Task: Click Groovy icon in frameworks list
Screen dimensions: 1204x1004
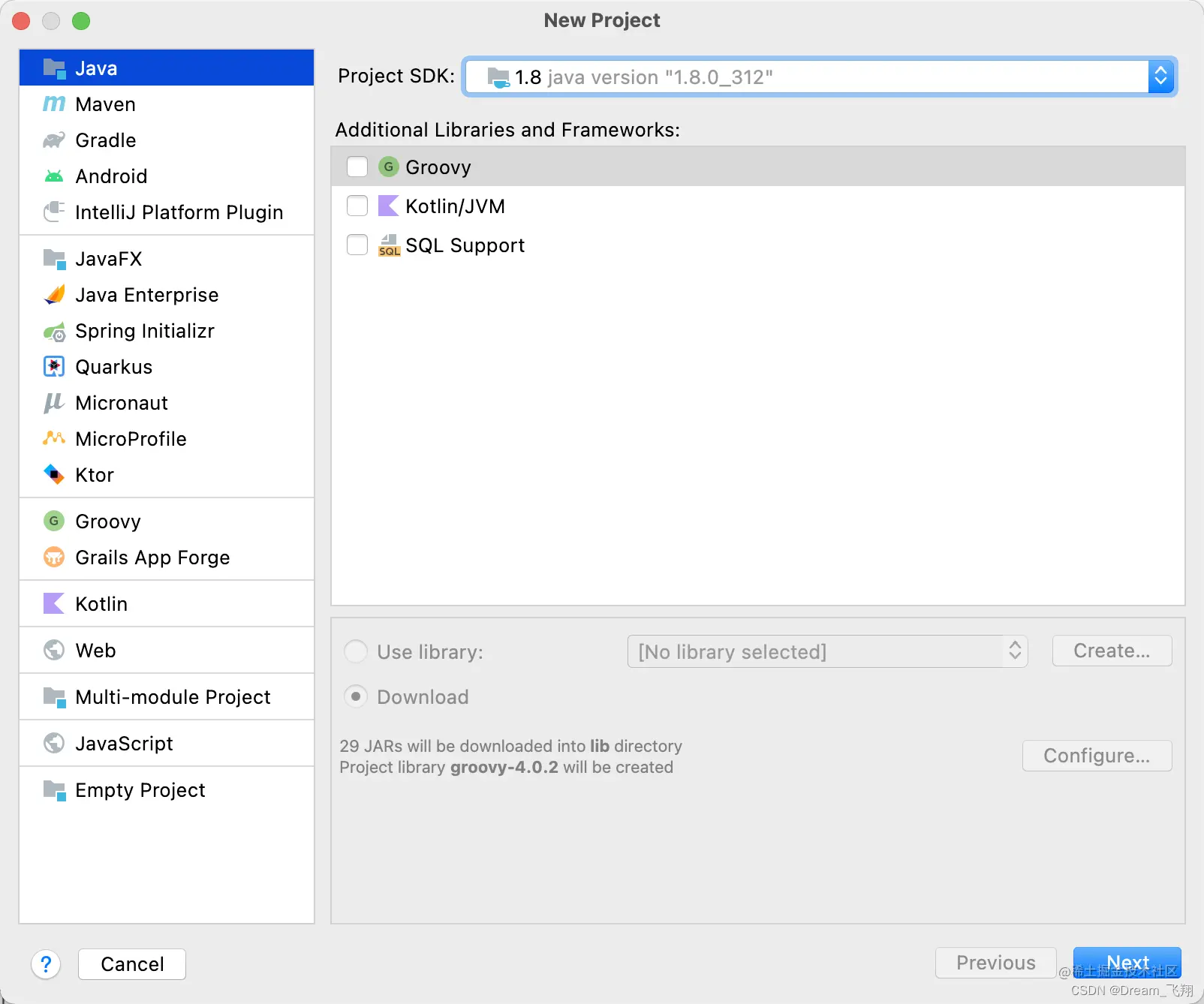Action: pyautogui.click(x=388, y=167)
